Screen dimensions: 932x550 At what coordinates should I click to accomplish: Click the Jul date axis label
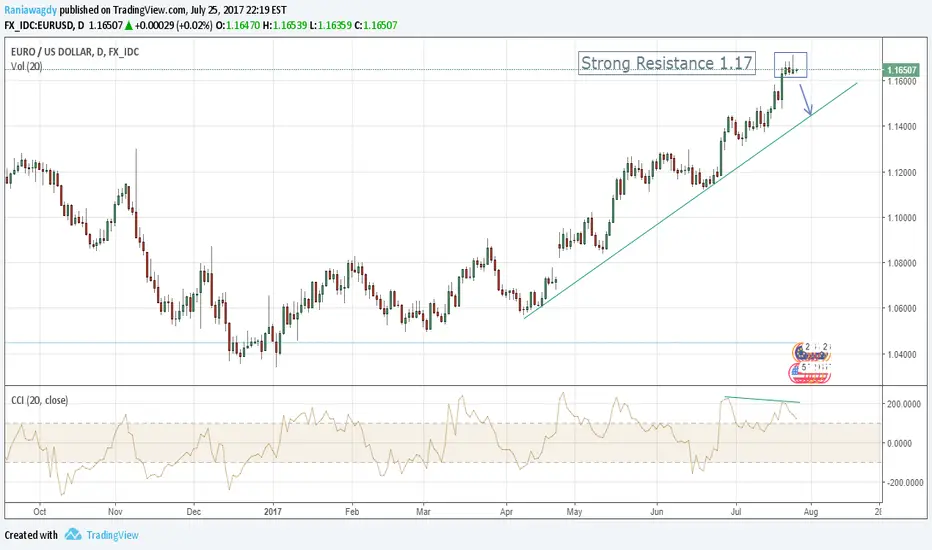tap(736, 511)
